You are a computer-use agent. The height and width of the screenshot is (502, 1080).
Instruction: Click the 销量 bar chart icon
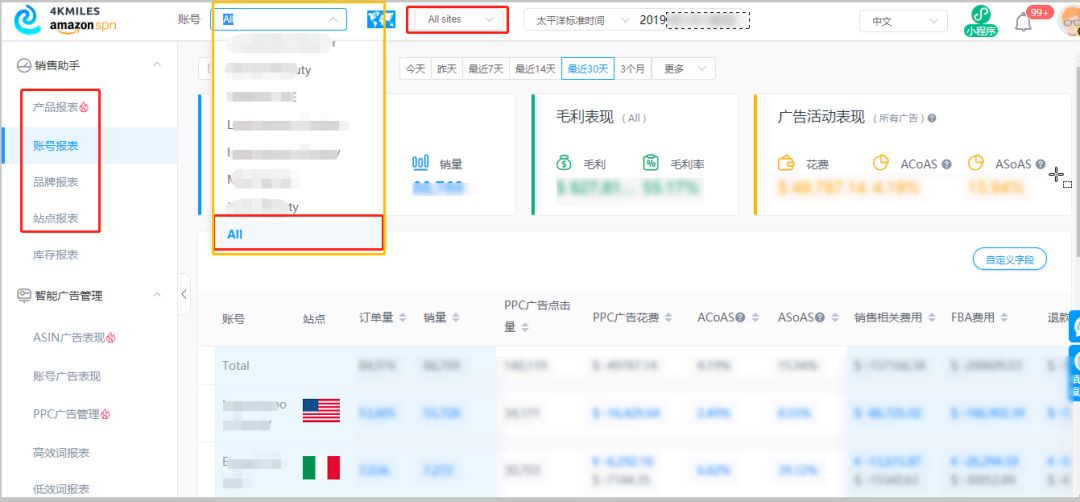pyautogui.click(x=420, y=164)
